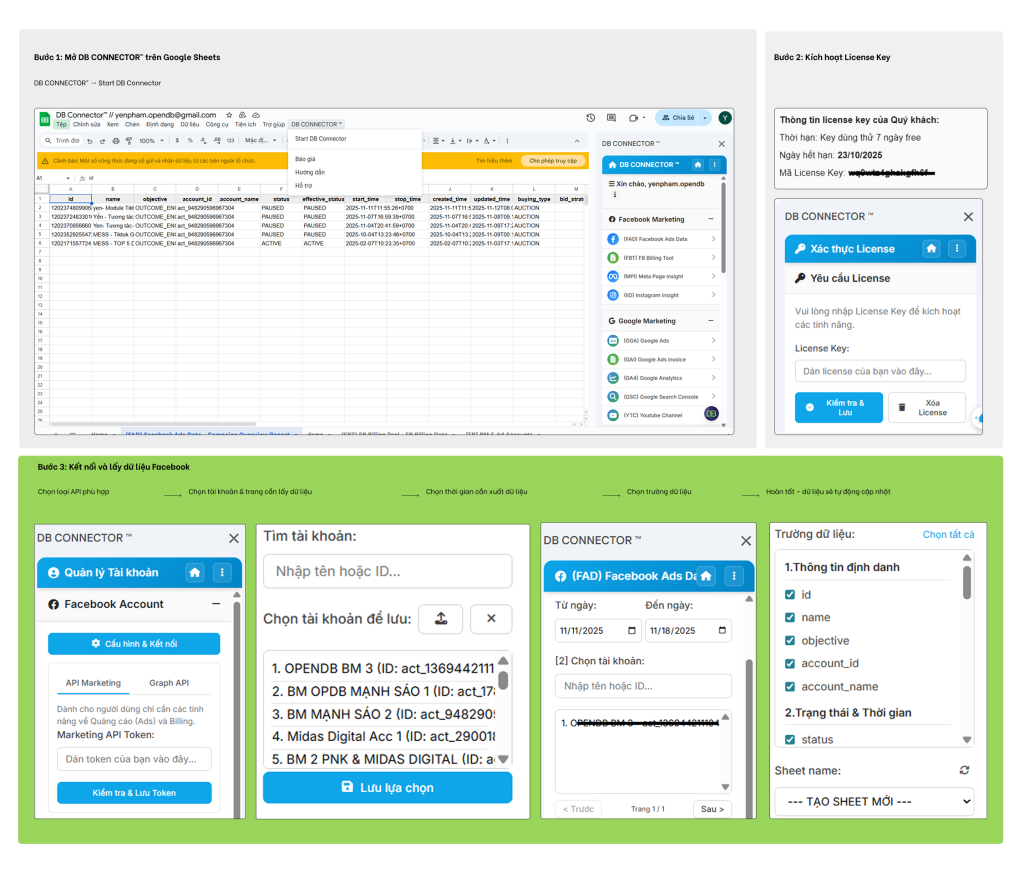The height and width of the screenshot is (873, 1024).
Task: Click upload icon next to Chọn tài khoản để lưu
Action: pyautogui.click(x=440, y=619)
